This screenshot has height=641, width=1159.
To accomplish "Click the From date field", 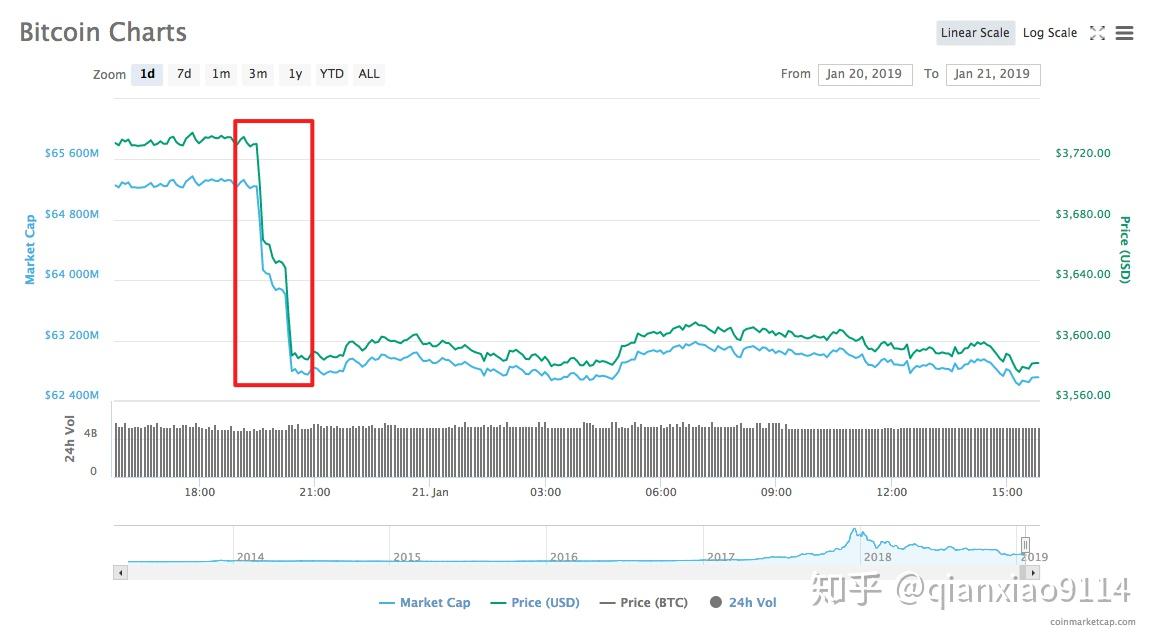I will coord(865,74).
